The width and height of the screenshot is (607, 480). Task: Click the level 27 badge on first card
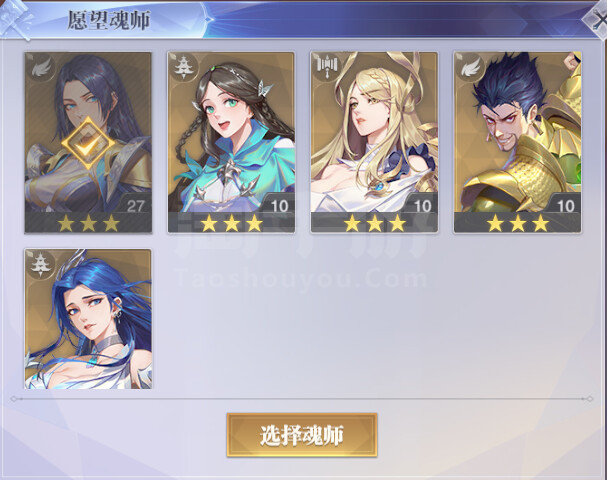pyautogui.click(x=135, y=206)
